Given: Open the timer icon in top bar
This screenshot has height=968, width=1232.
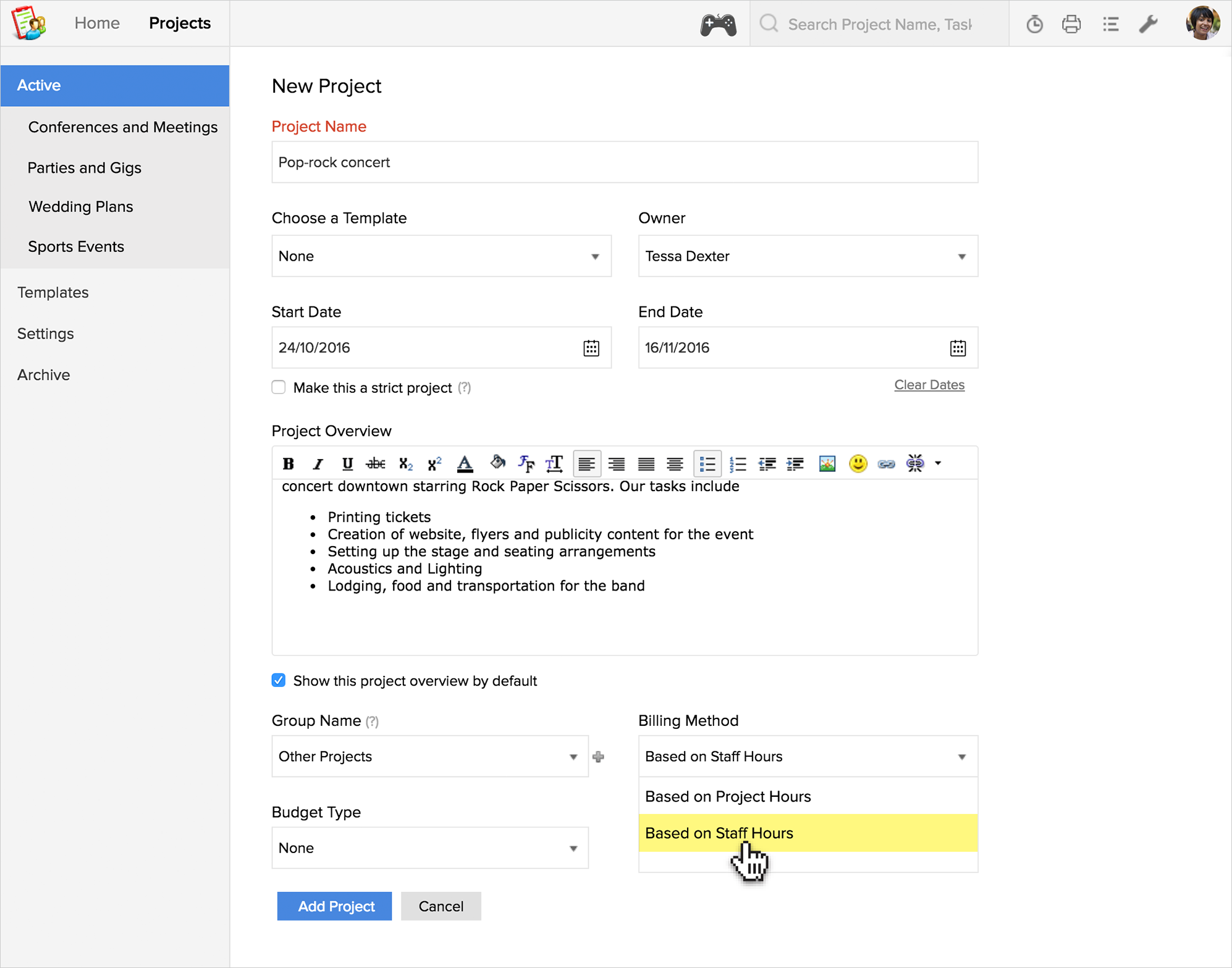Looking at the screenshot, I should click(x=1034, y=25).
